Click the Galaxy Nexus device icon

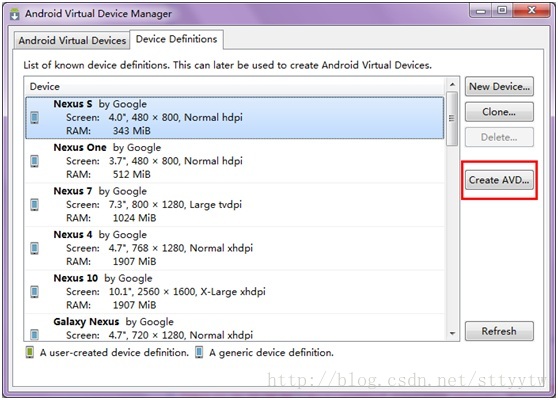click(x=35, y=335)
